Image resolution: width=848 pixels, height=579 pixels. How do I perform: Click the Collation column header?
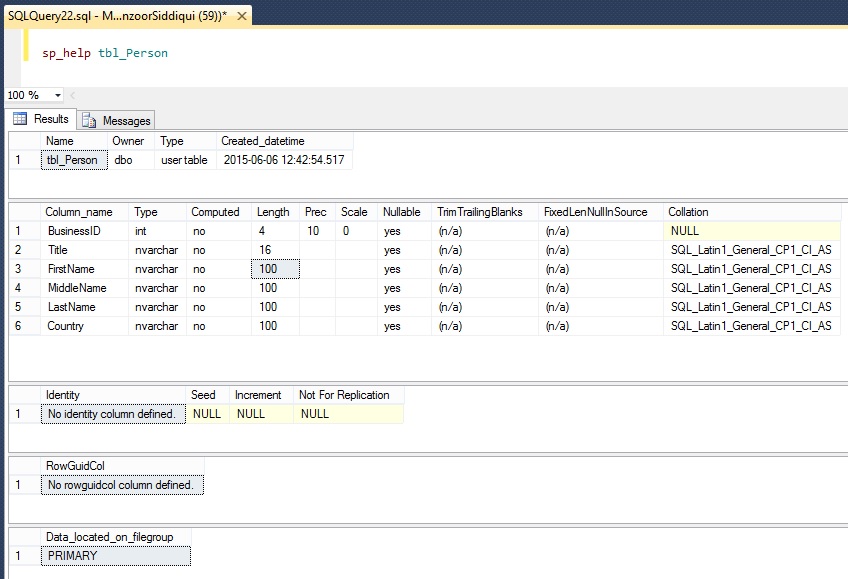click(688, 212)
